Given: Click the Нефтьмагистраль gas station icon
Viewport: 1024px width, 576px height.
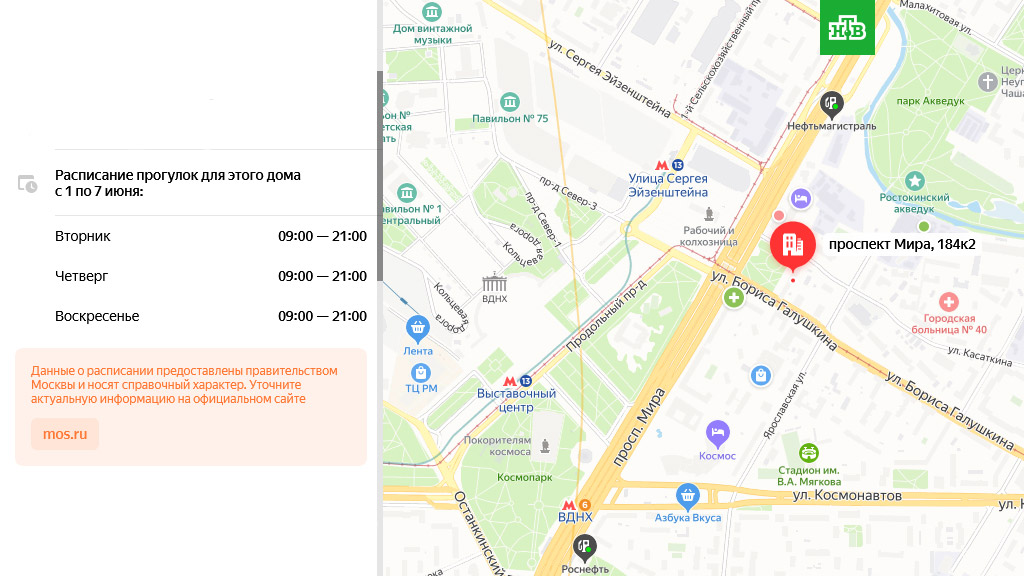Looking at the screenshot, I should [x=831, y=104].
